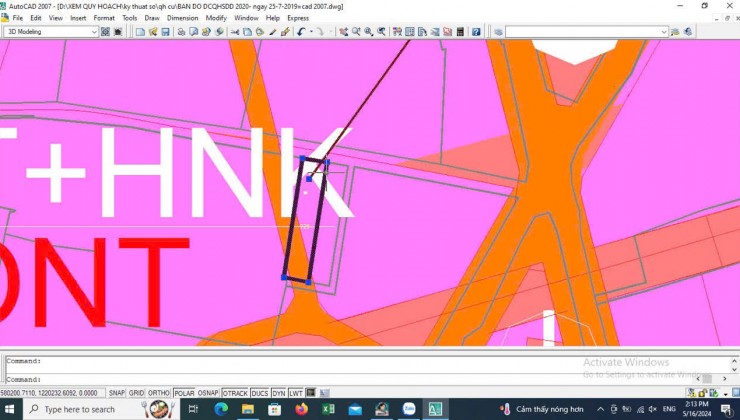Open the undo history dropdown arrow
The width and height of the screenshot is (740, 420).
[311, 32]
